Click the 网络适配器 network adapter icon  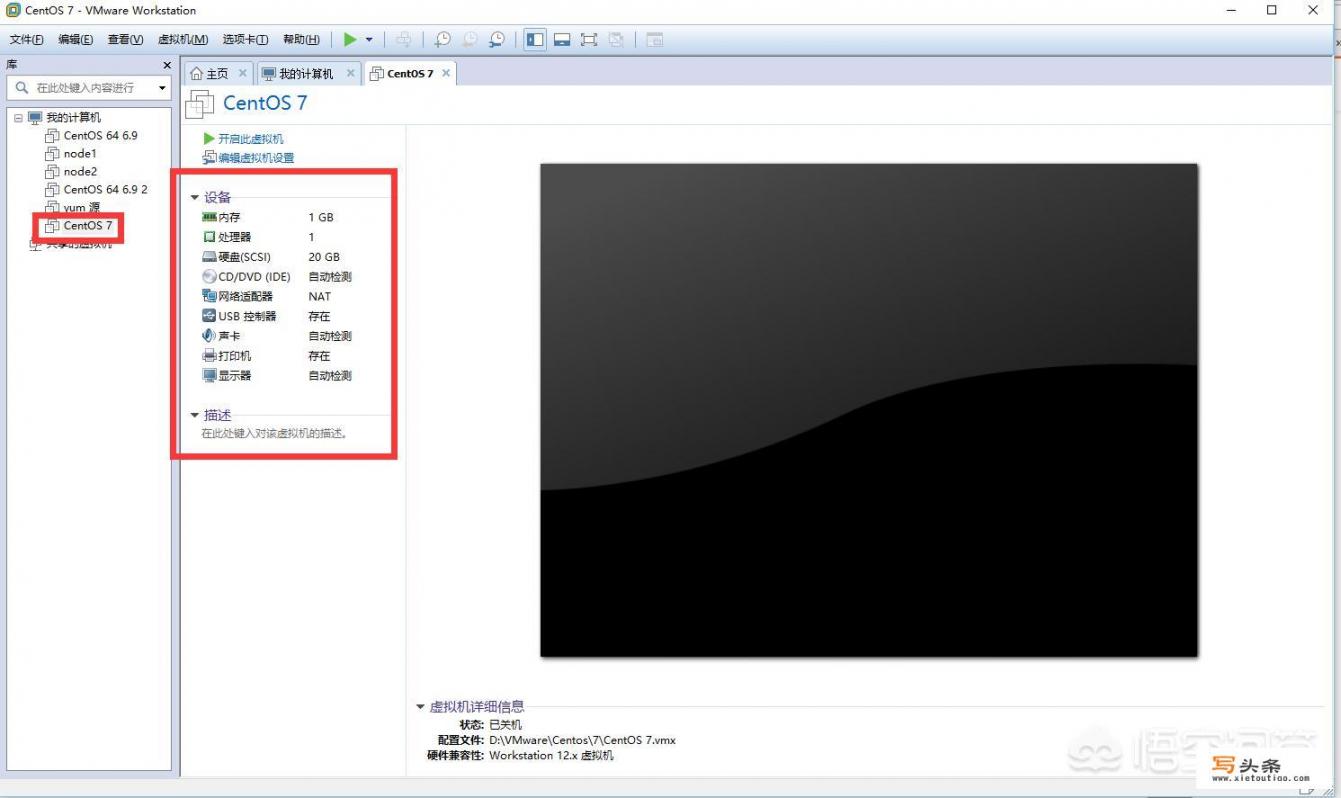209,296
